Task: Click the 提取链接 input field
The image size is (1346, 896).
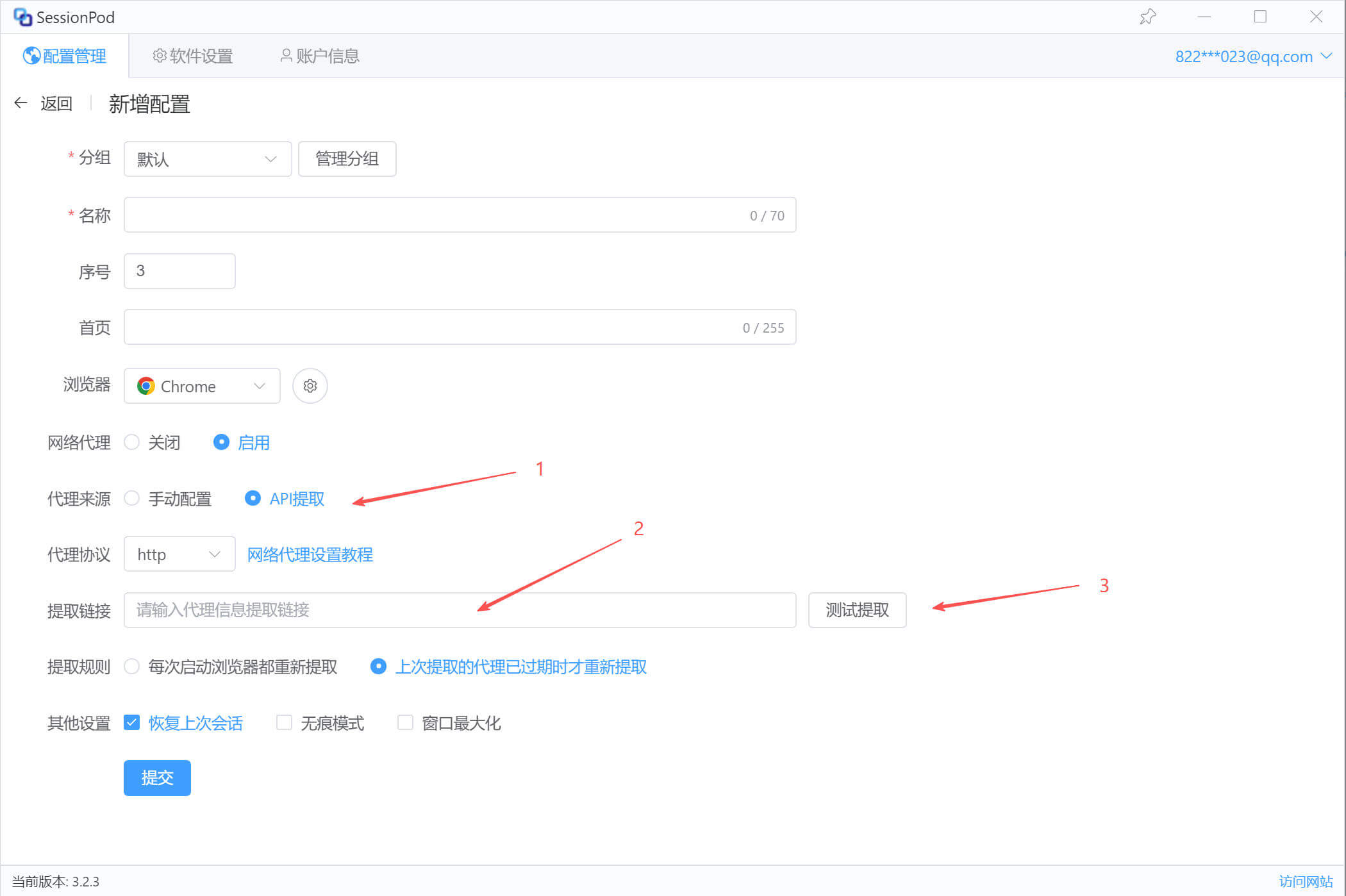Action: (x=459, y=610)
